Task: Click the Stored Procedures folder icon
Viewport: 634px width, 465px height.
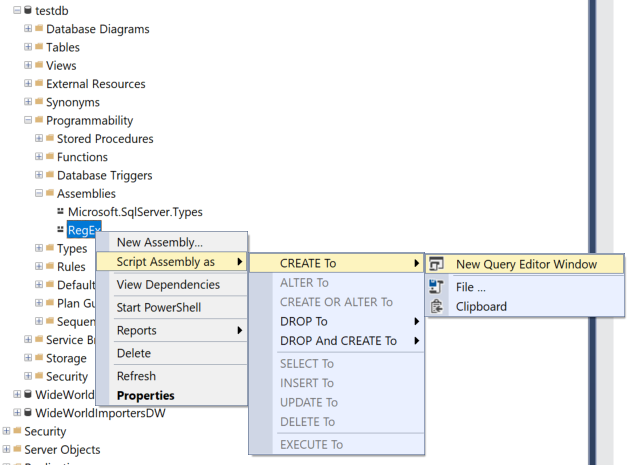Action: tap(50, 139)
